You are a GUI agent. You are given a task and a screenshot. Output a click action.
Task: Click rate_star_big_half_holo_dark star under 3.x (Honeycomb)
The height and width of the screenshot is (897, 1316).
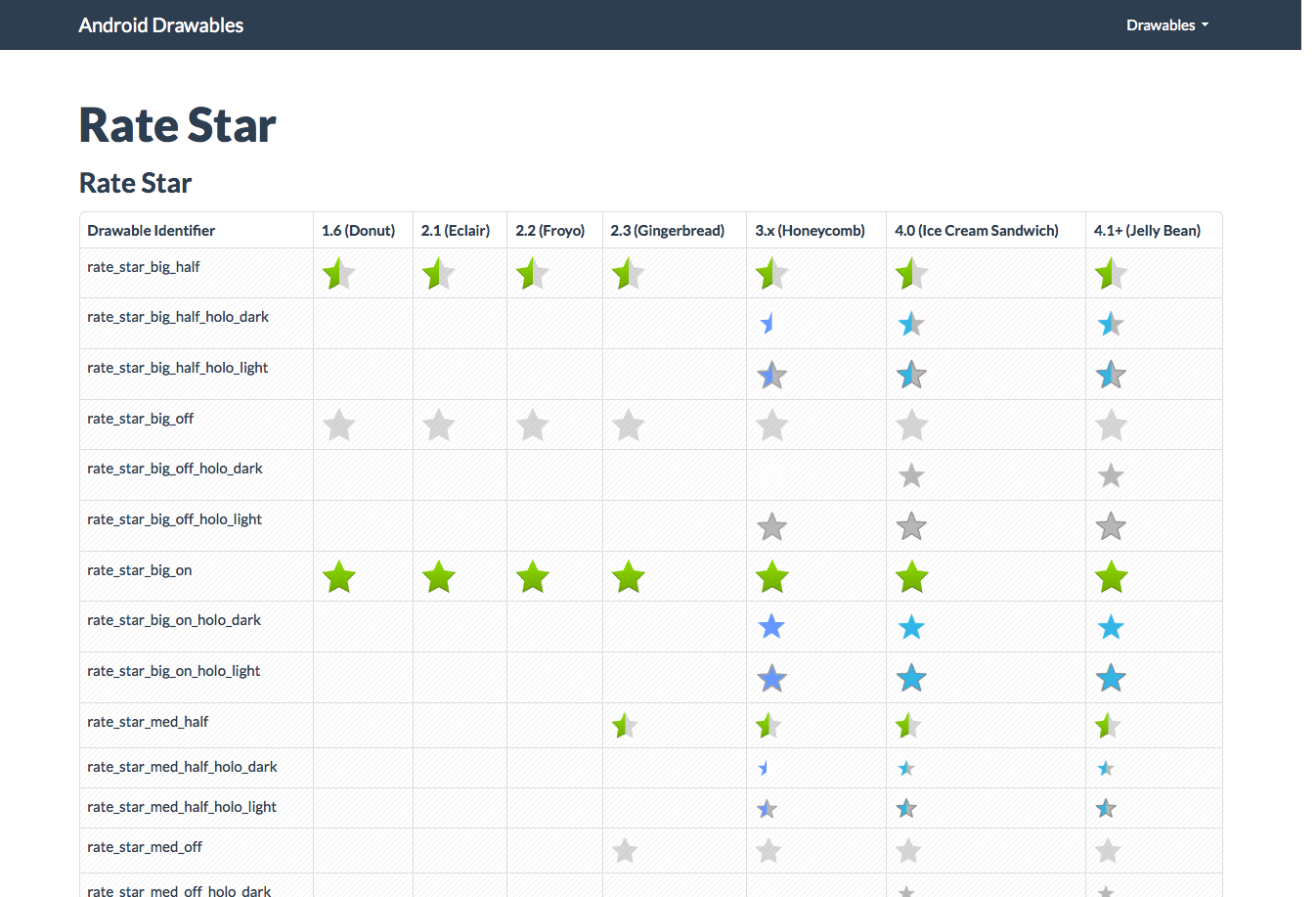tap(768, 324)
